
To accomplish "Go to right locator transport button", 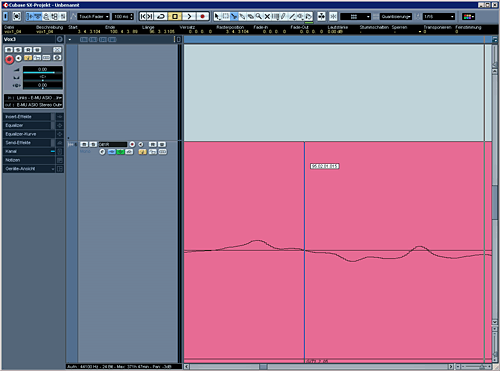I will coord(150,16).
